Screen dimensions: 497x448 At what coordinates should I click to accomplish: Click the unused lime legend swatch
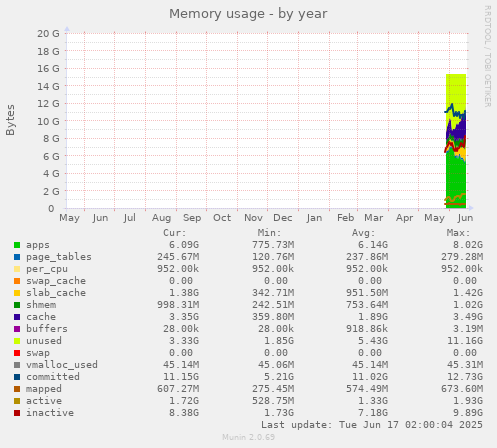tap(17, 341)
